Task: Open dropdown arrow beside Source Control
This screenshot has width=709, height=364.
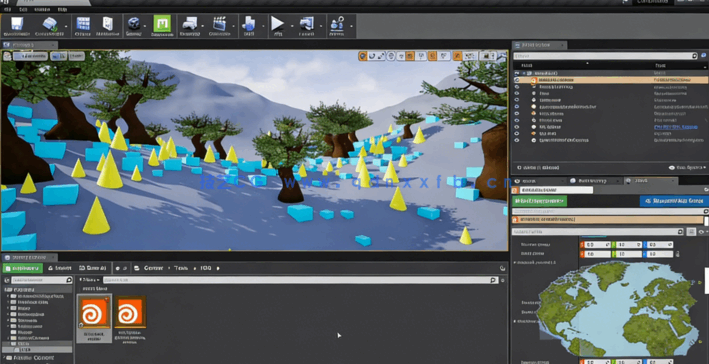Action: pos(66,26)
